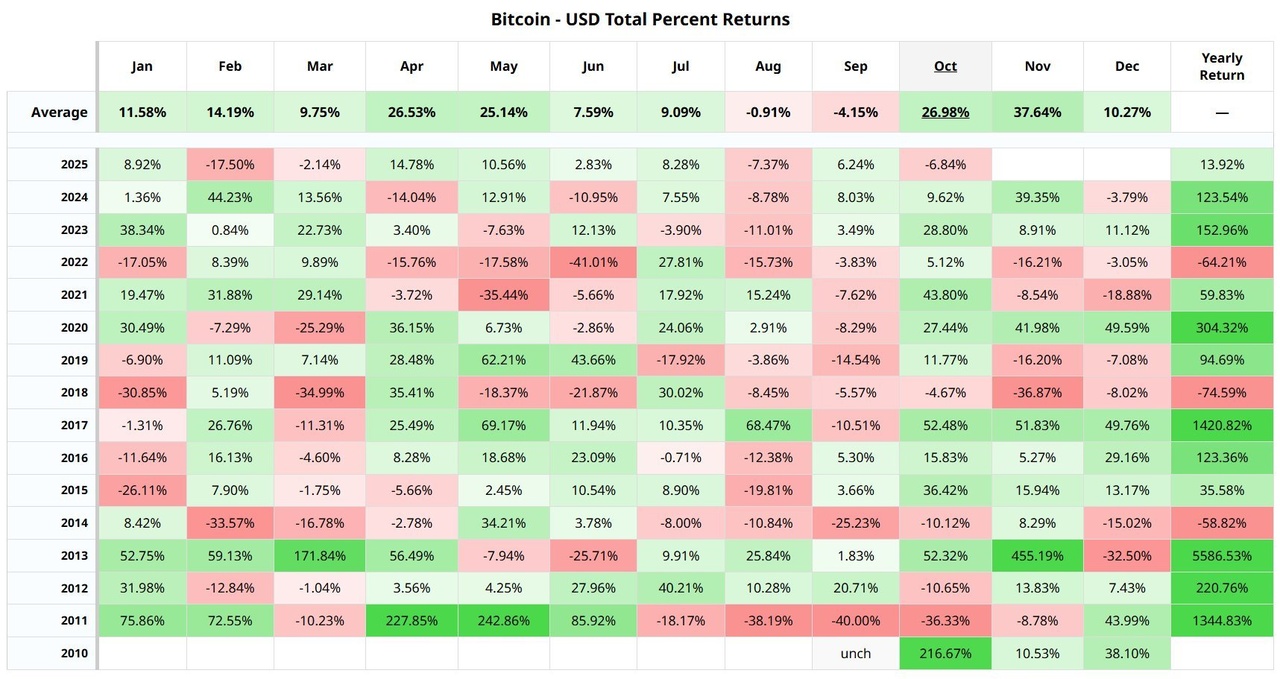Viewport: 1280px width, 679px height.
Task: Click the 2025 year row label
Action: [74, 164]
